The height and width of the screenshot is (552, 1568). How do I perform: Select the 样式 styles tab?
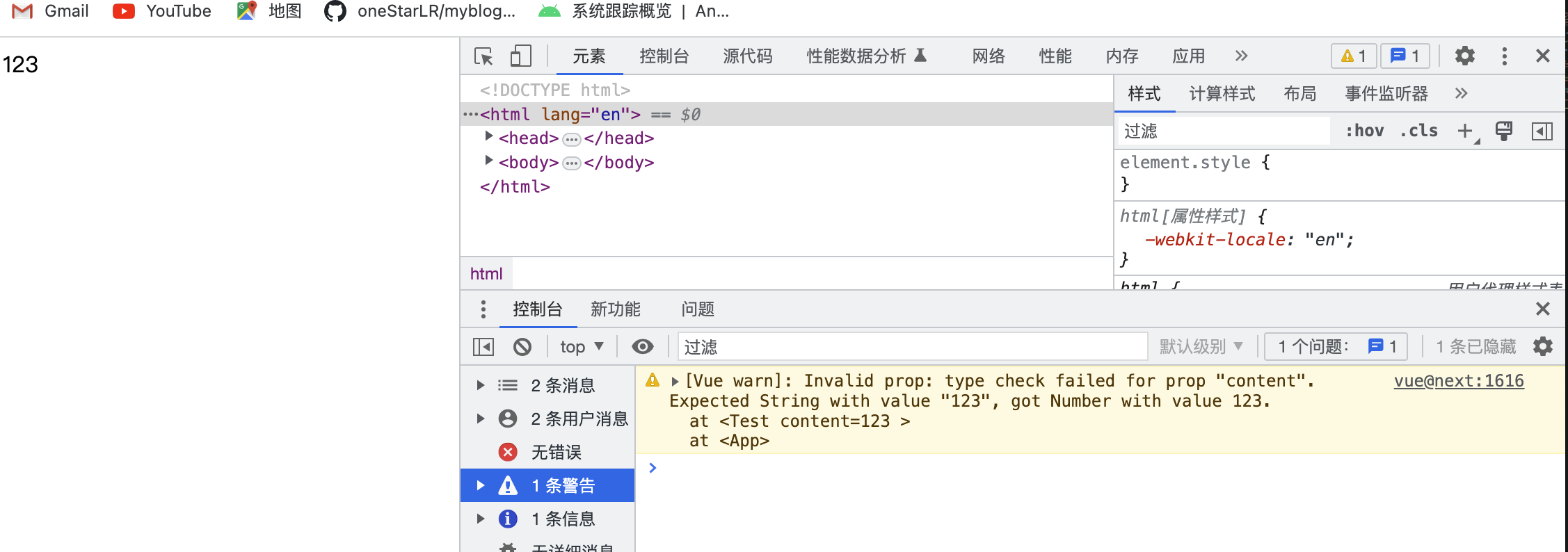[1144, 94]
